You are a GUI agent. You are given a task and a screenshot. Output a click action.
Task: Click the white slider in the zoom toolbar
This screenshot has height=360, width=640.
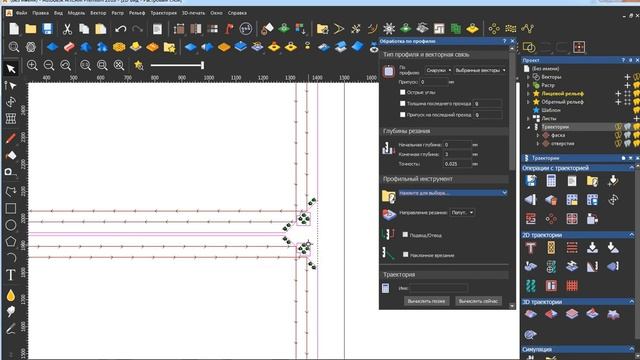[177, 65]
